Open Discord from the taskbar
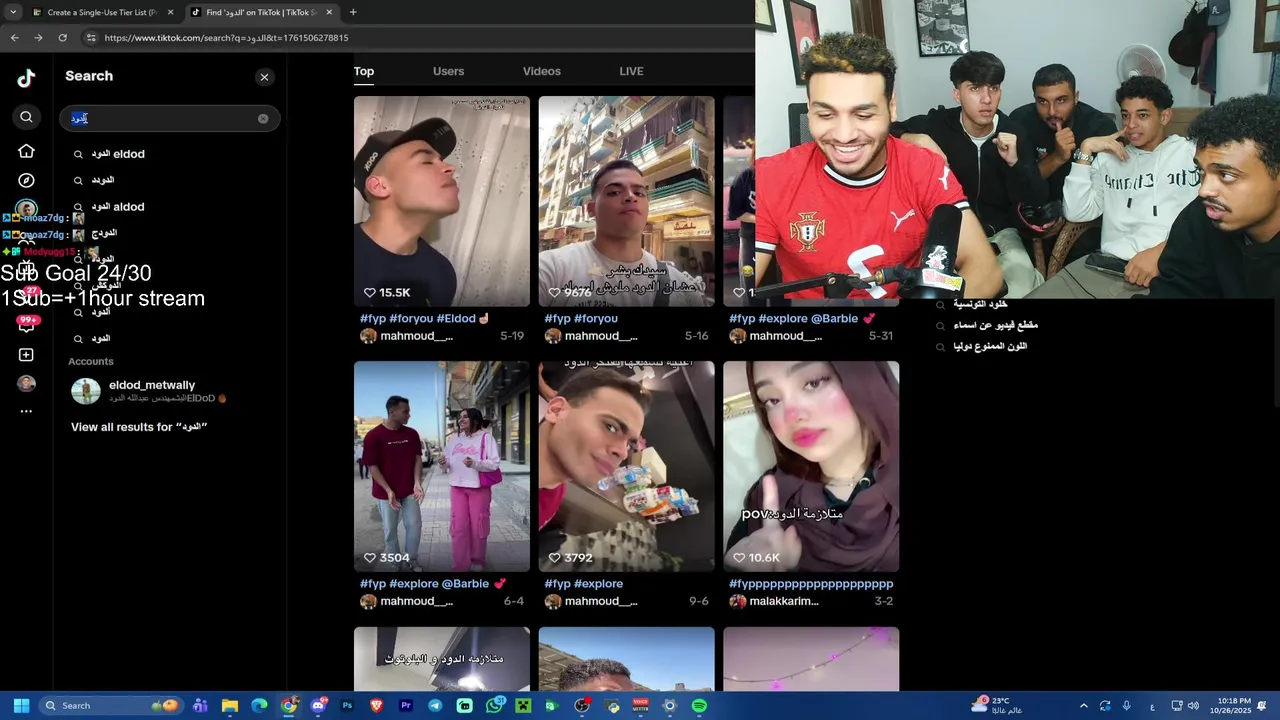The width and height of the screenshot is (1280, 720). click(x=318, y=706)
